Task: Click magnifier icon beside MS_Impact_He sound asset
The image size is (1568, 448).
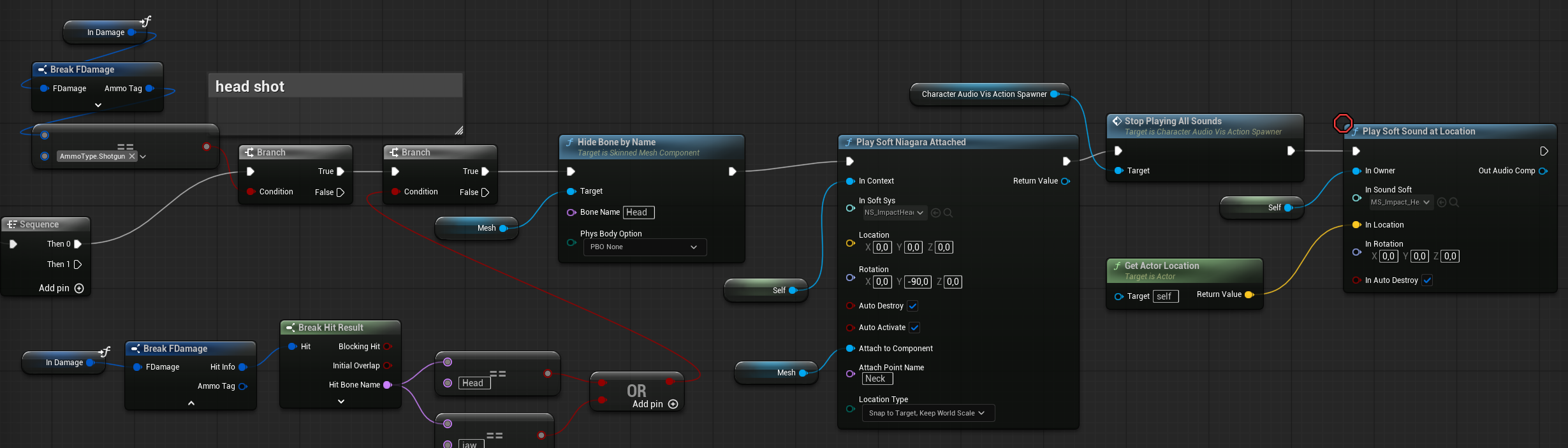Action: [x=1454, y=203]
